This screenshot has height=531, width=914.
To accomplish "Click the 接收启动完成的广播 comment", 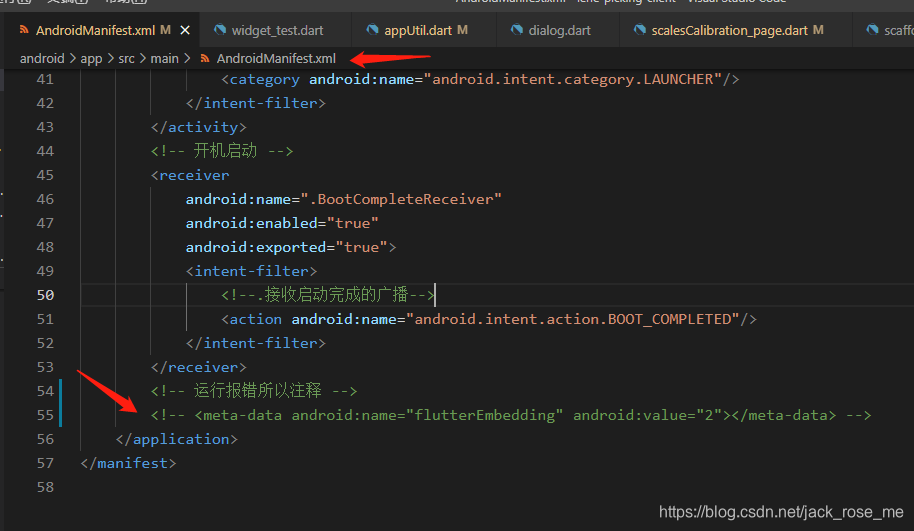I will pyautogui.click(x=328, y=295).
